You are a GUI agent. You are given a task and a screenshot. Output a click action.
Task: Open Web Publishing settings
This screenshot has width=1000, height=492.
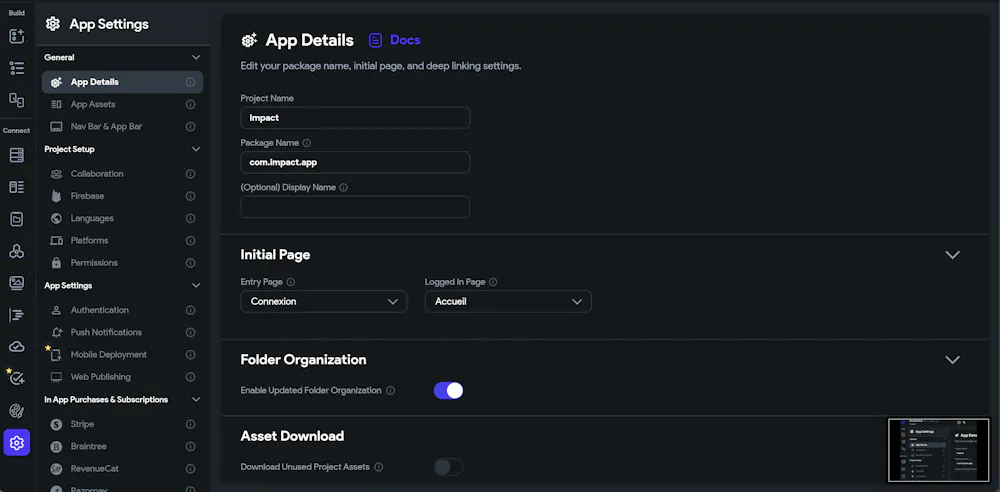[122, 376]
